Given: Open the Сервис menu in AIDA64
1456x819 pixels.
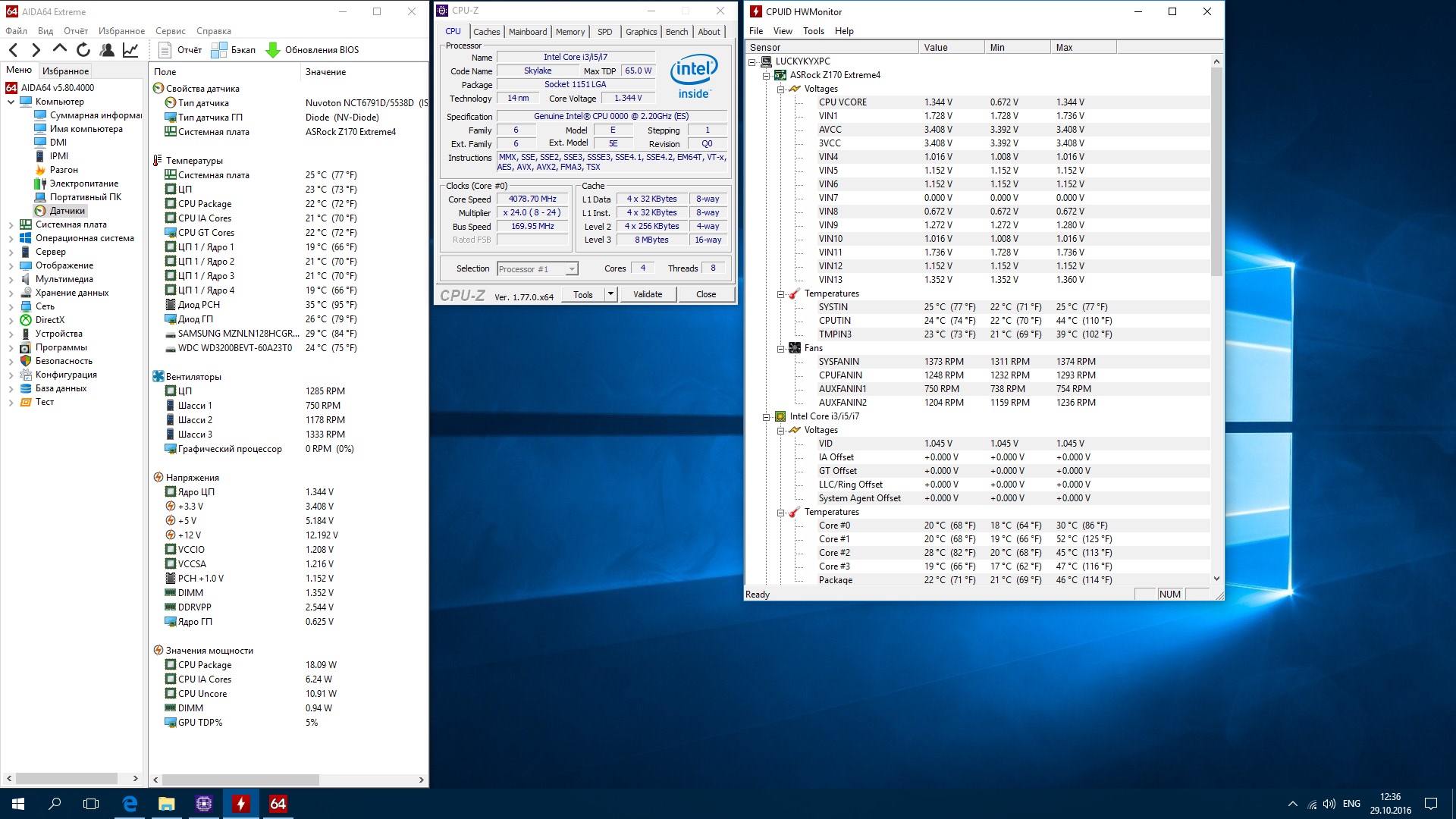Looking at the screenshot, I should coord(171,31).
